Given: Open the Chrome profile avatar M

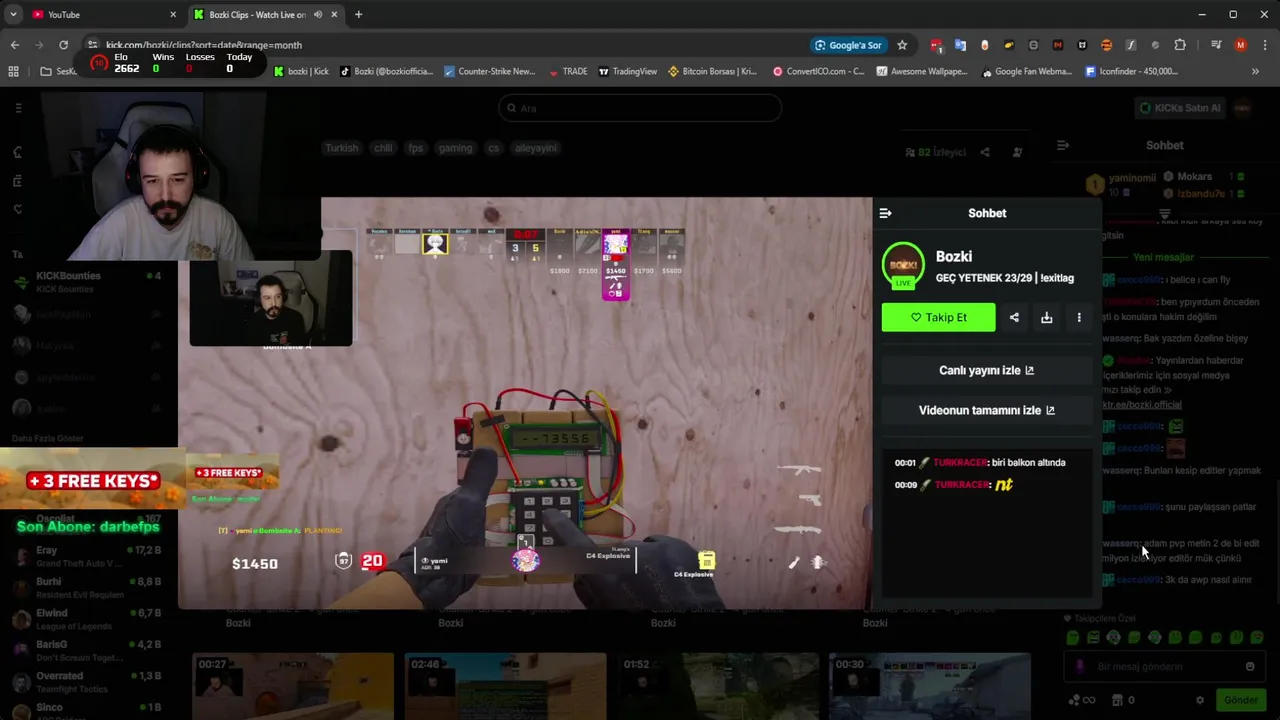Looking at the screenshot, I should click(x=1241, y=45).
